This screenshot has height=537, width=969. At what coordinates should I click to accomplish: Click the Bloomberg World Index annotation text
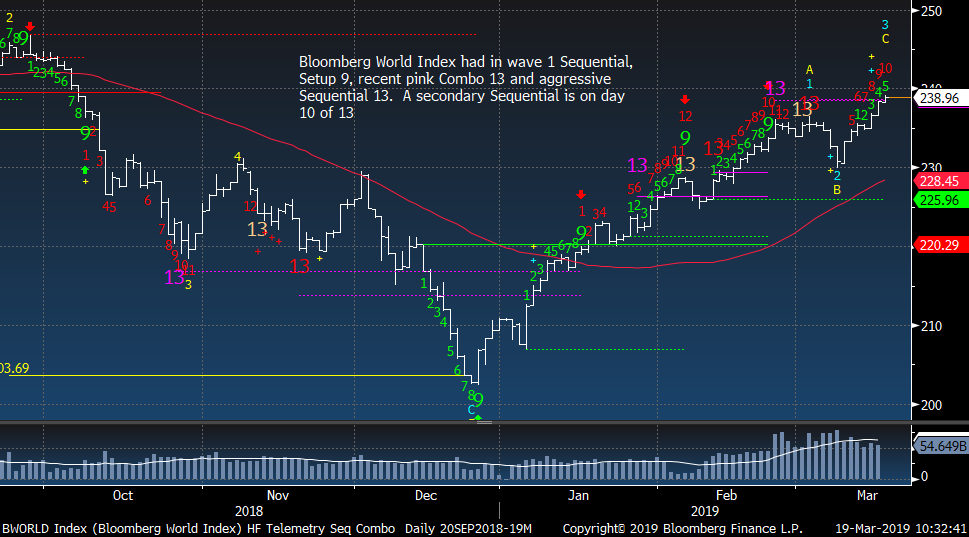[466, 87]
